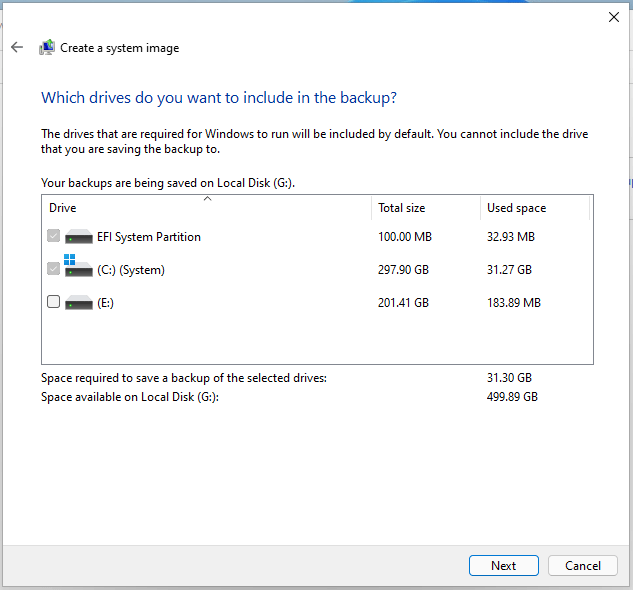This screenshot has height=590, width=633.
Task: Click the 'Space required to save a backup' label
Action: [184, 378]
